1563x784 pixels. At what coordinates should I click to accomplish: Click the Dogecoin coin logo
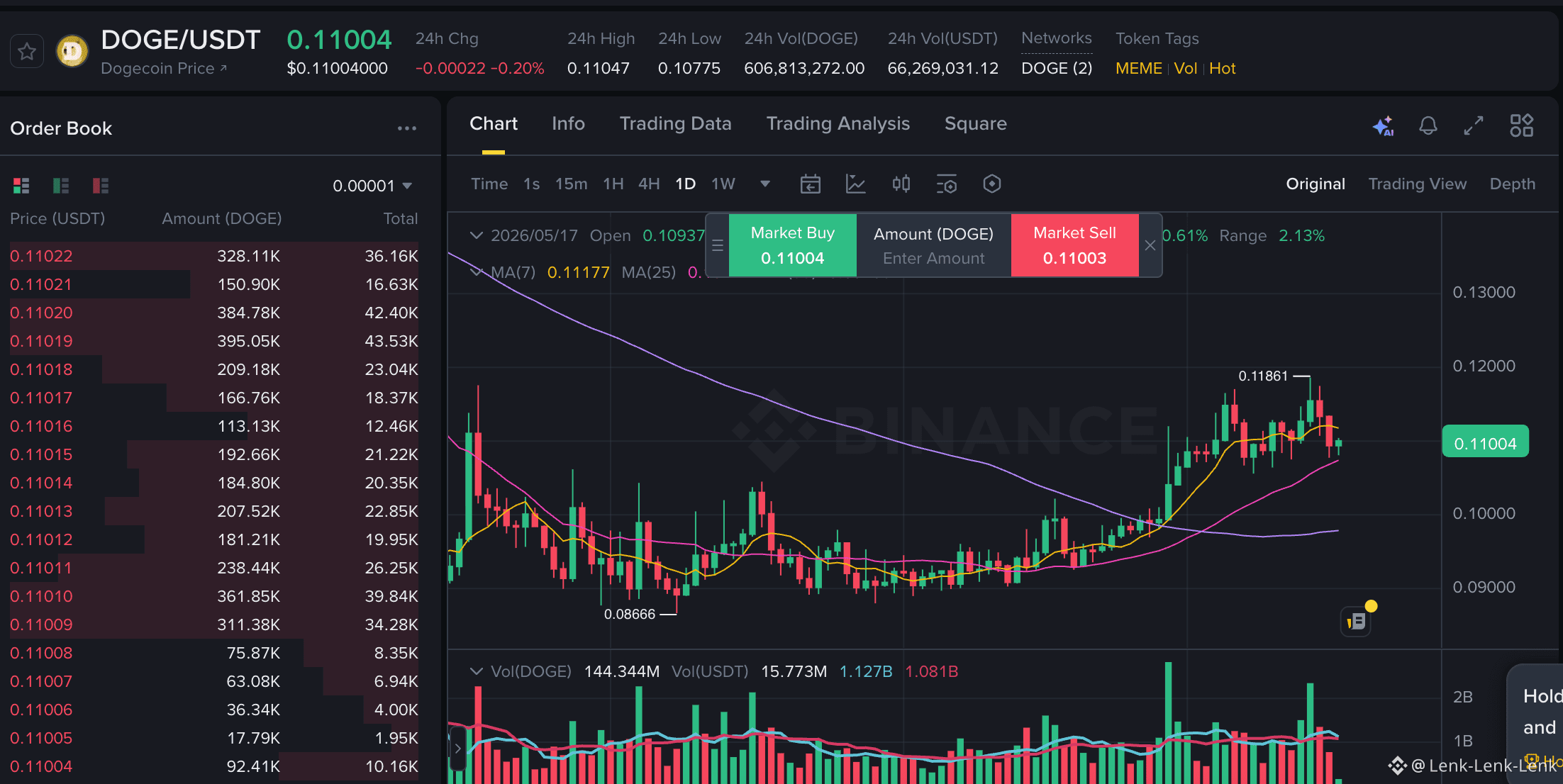72,52
